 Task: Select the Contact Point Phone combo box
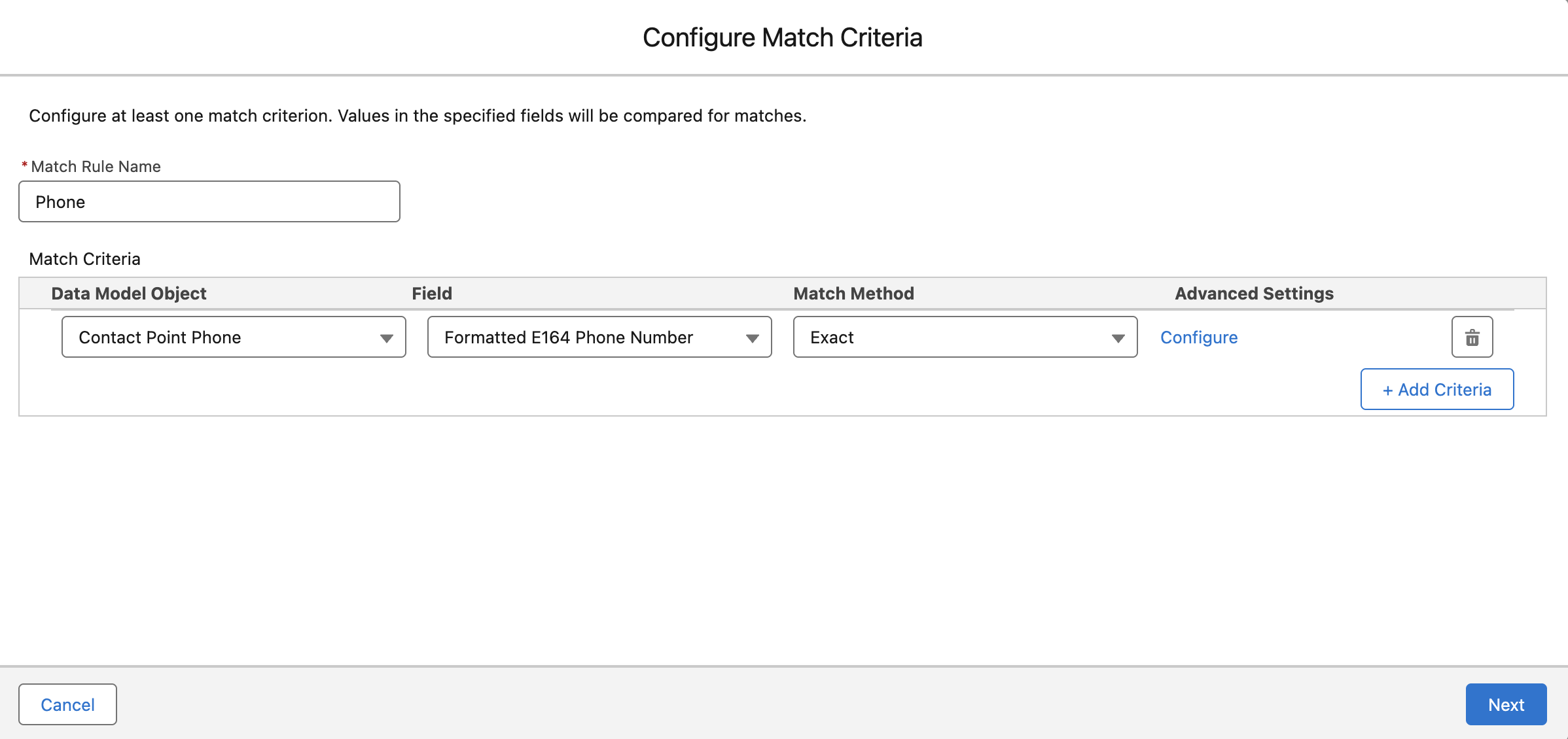(x=223, y=337)
